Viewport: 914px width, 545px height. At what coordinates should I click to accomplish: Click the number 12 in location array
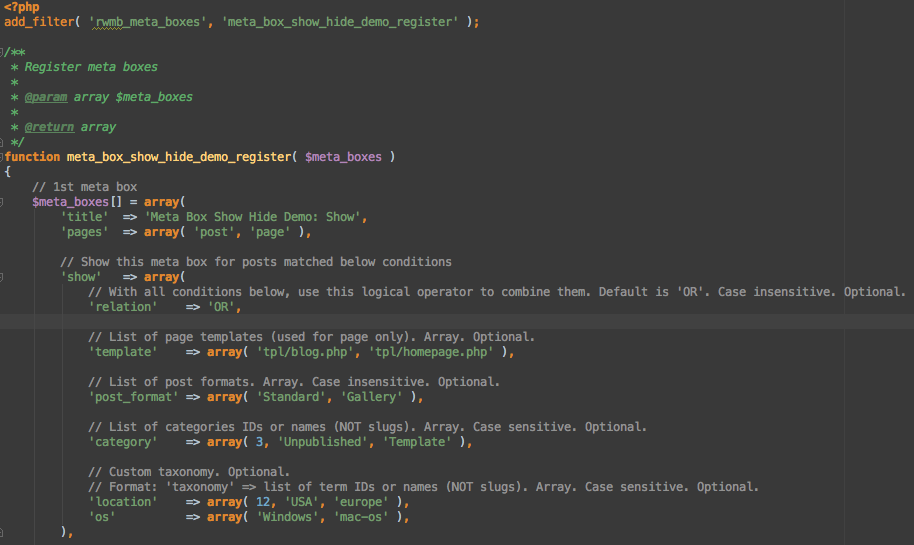coord(263,502)
